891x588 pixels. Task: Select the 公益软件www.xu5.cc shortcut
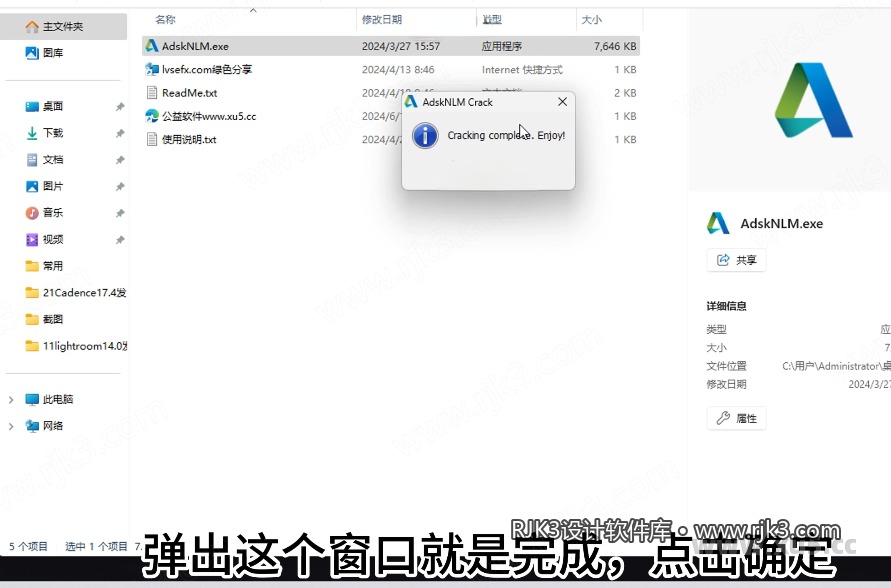point(209,116)
